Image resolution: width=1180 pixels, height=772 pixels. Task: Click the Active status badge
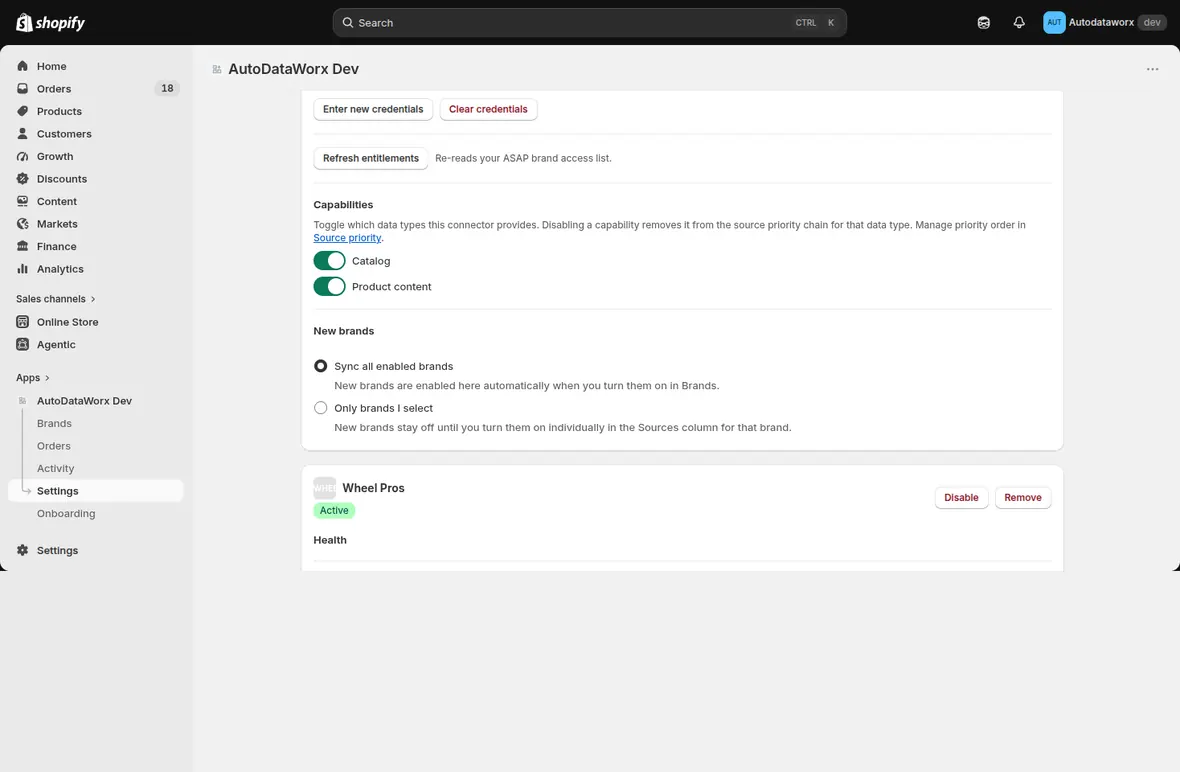[x=334, y=511]
